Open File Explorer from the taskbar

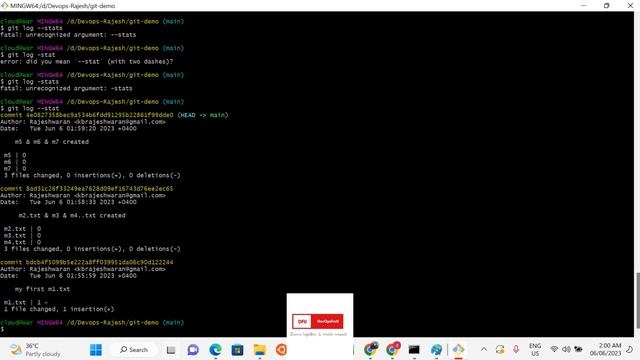260,350
